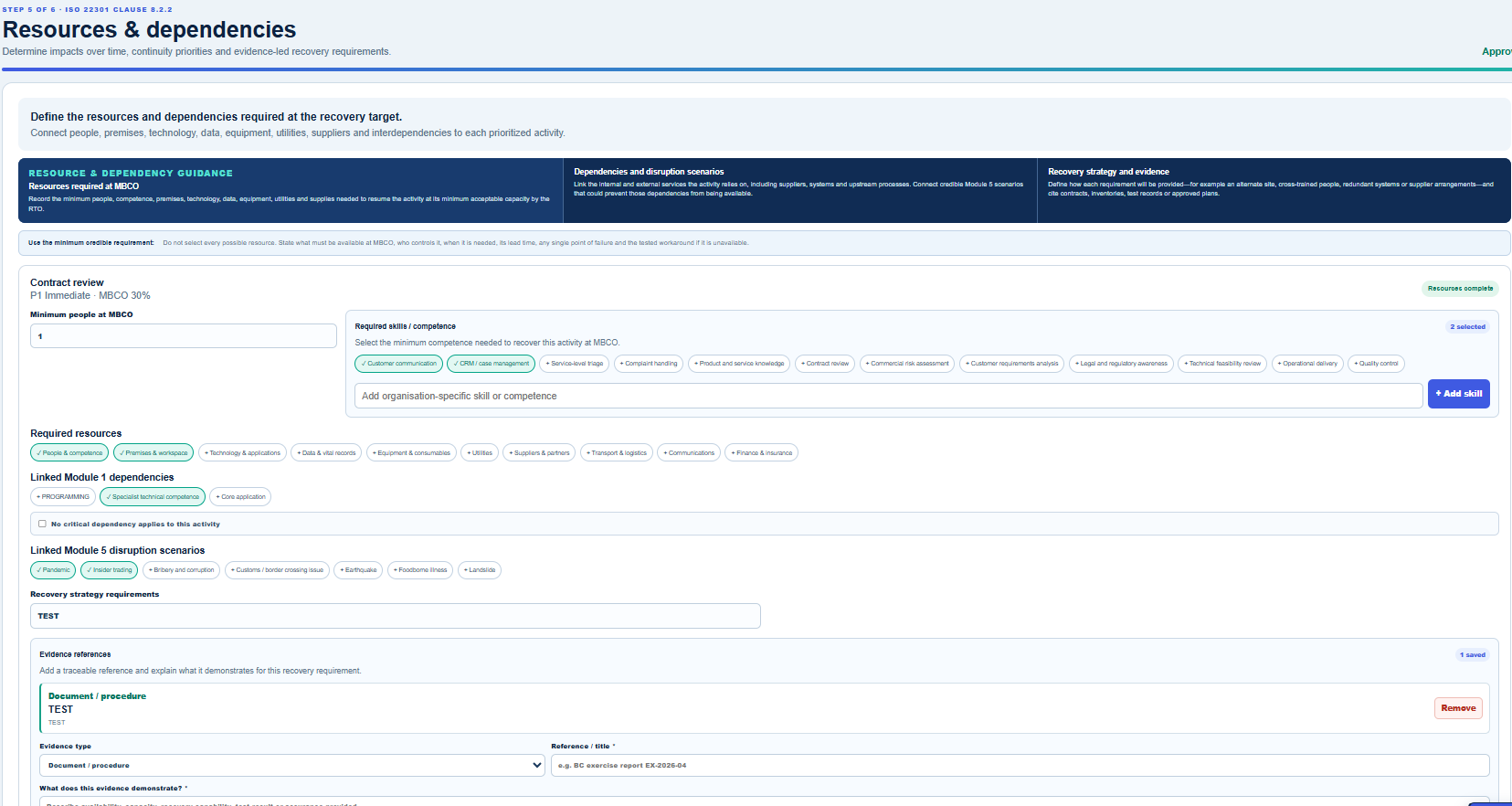Toggle the Foodborne illness scenario chip
This screenshot has width=1512, height=806.
pos(420,570)
